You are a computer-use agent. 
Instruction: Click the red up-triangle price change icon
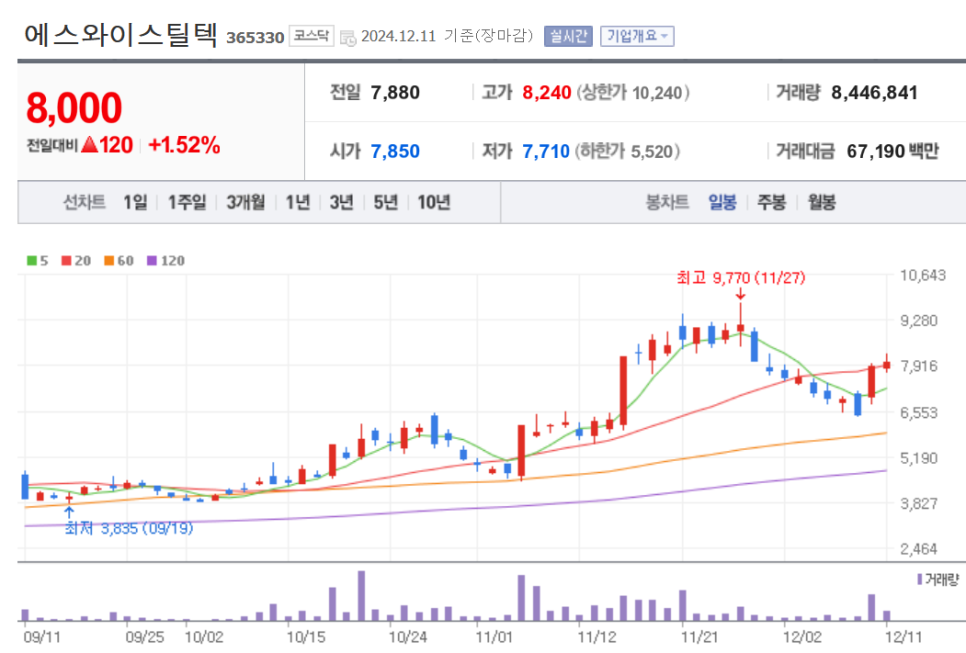[89, 145]
